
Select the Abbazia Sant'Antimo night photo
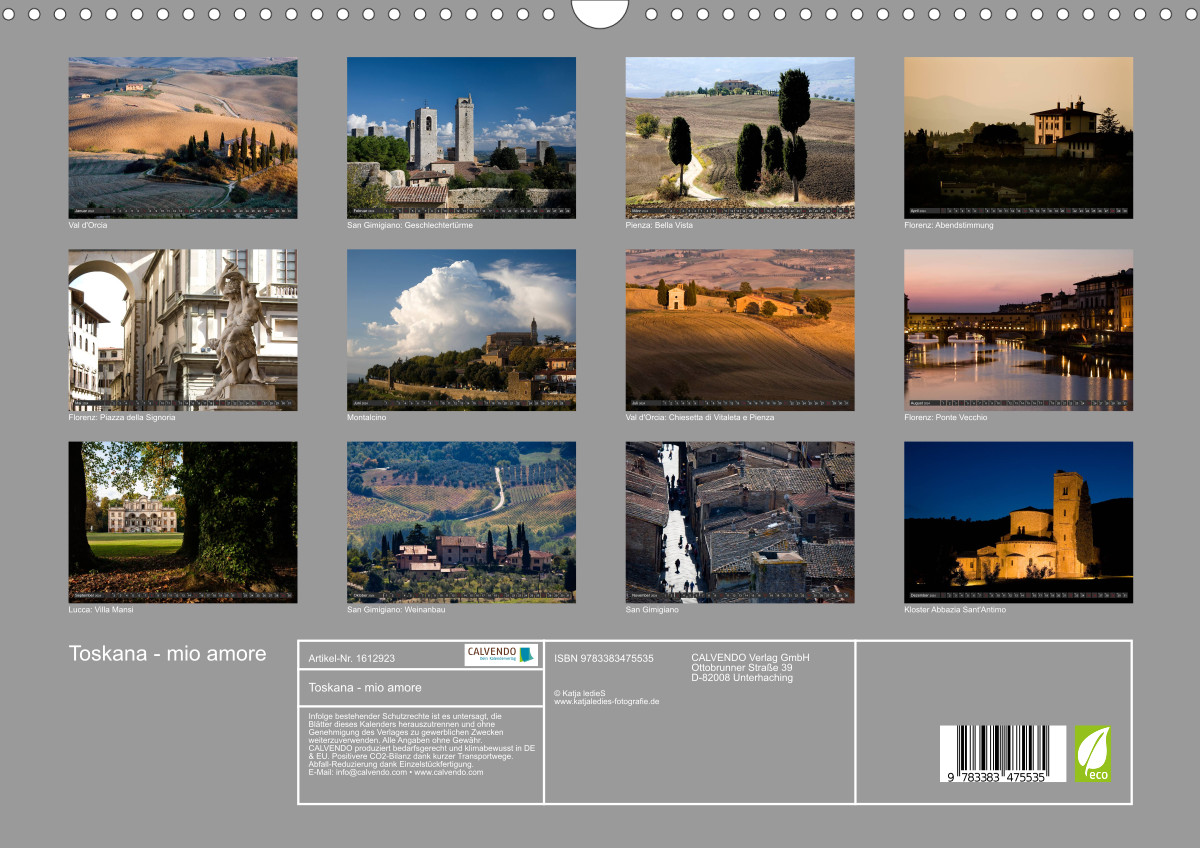click(1018, 522)
